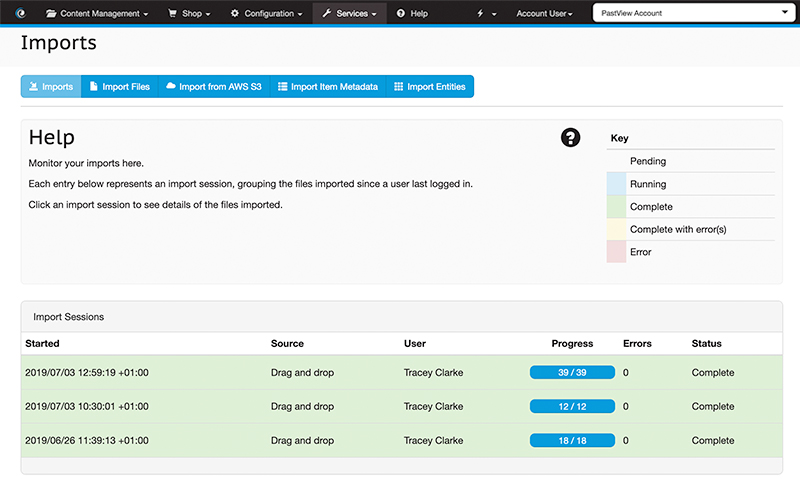
Task: Click Complete status in the 39 / 39 row
Action: (x=713, y=372)
